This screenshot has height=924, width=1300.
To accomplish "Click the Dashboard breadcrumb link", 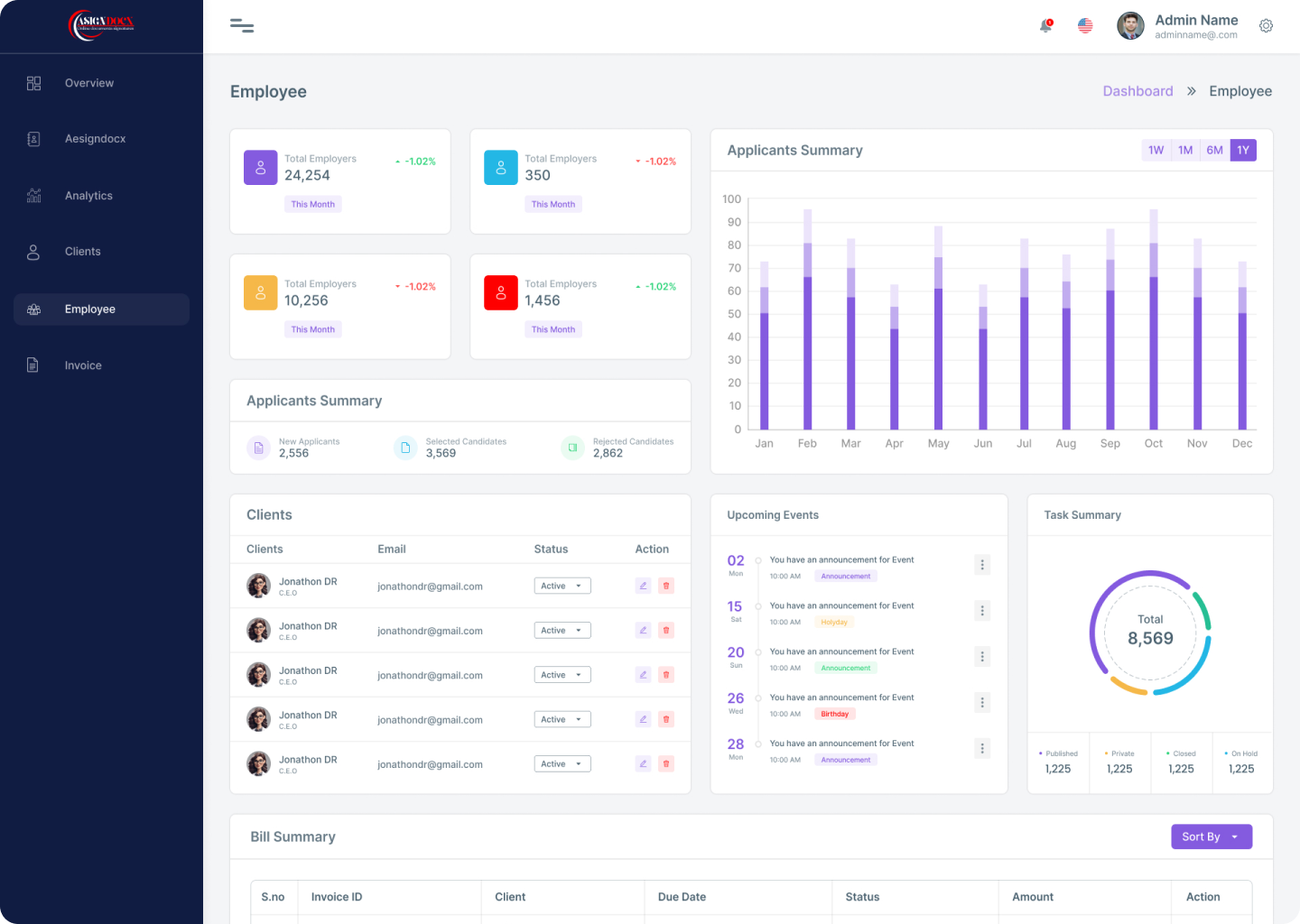I will coord(1137,91).
